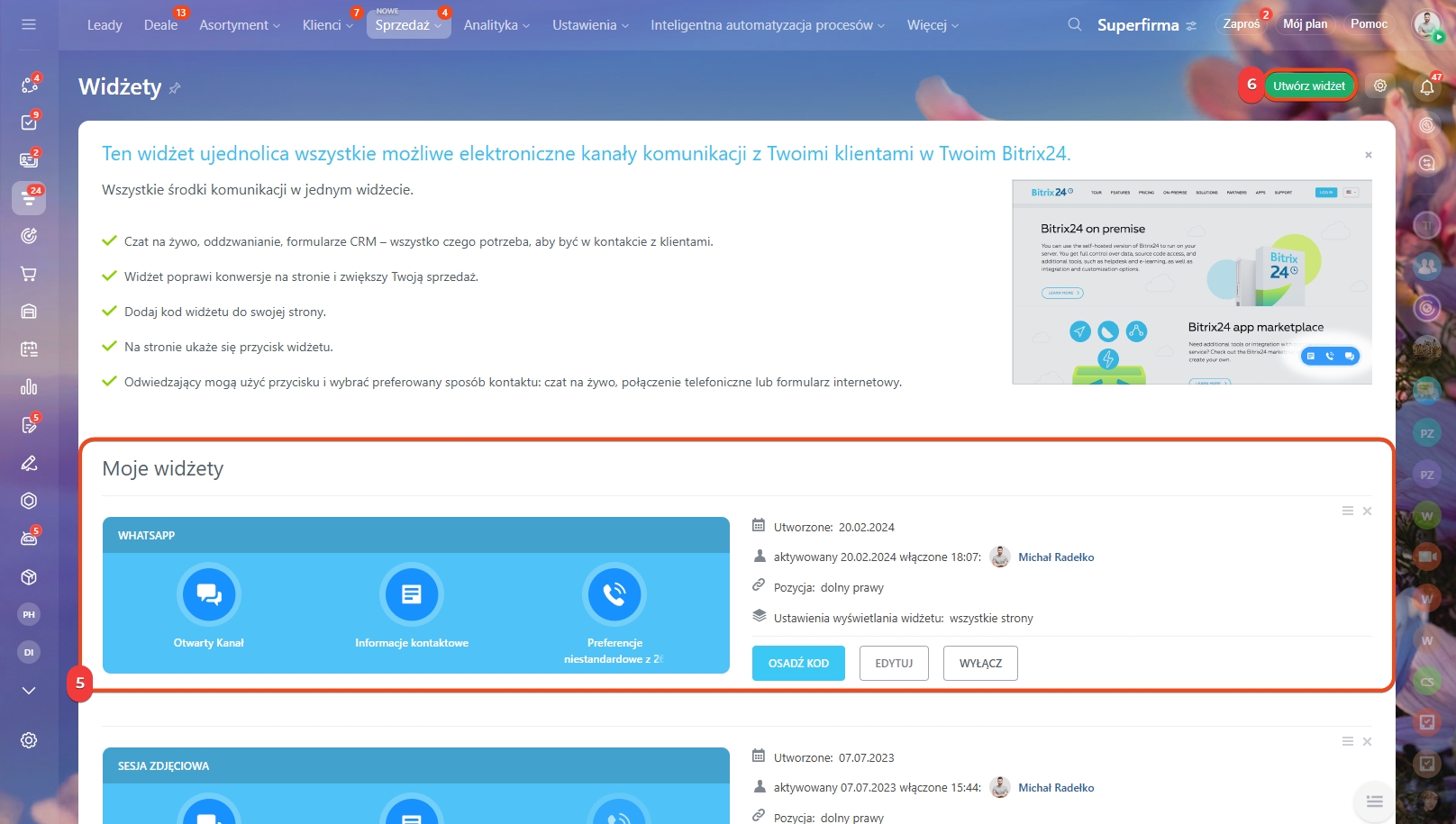Screen dimensions: 1456x824
Task: Open the floating list button at bottom right
Action: coord(1374,801)
